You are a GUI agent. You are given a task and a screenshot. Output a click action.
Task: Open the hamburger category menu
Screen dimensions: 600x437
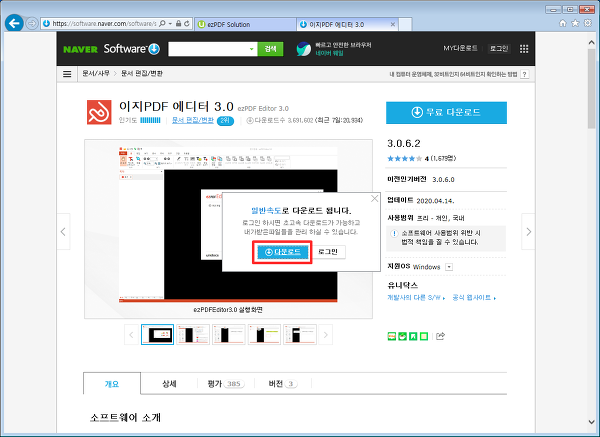pos(67,74)
